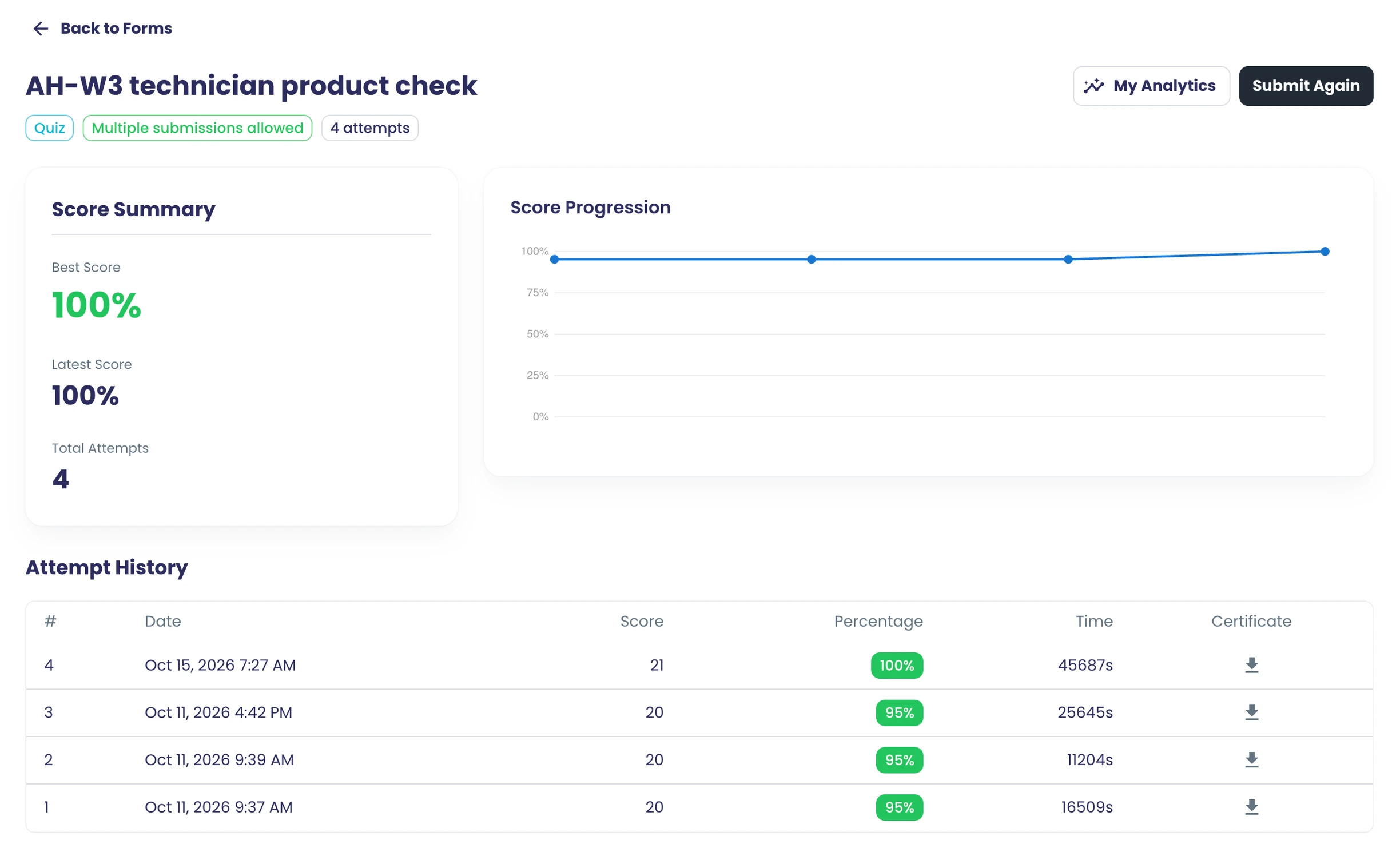The height and width of the screenshot is (852, 1400).
Task: Click the Total Attempts value 4
Action: click(x=61, y=479)
